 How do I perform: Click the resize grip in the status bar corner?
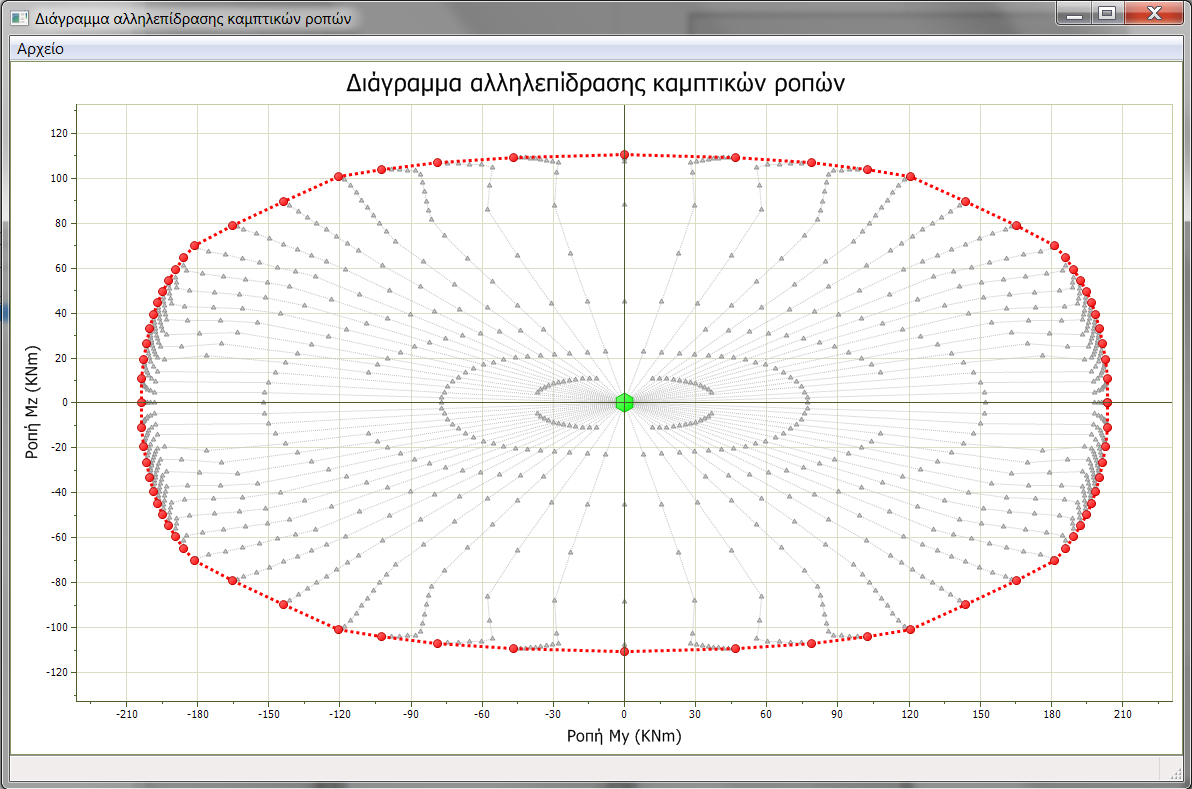(x=1171, y=768)
